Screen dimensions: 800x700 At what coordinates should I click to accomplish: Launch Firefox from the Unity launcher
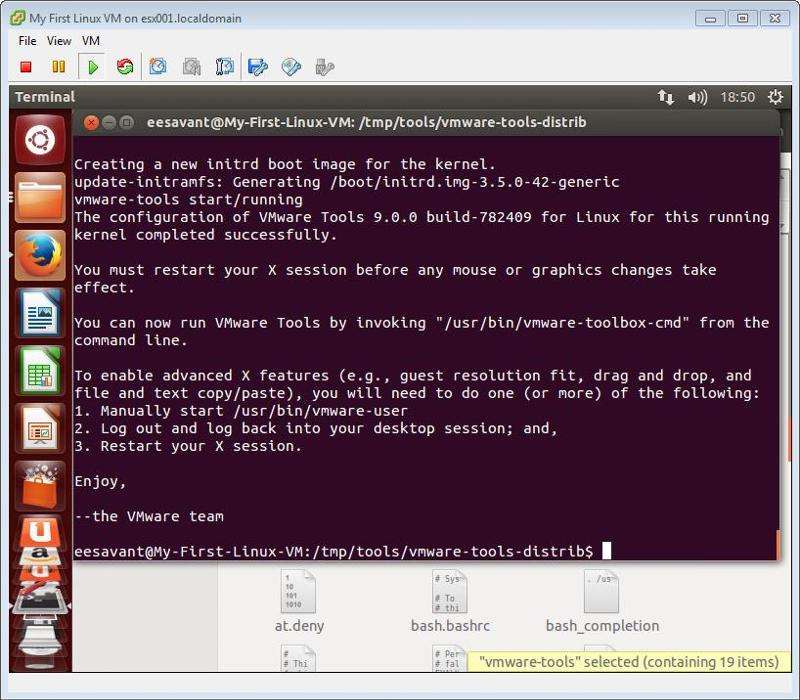tap(40, 255)
